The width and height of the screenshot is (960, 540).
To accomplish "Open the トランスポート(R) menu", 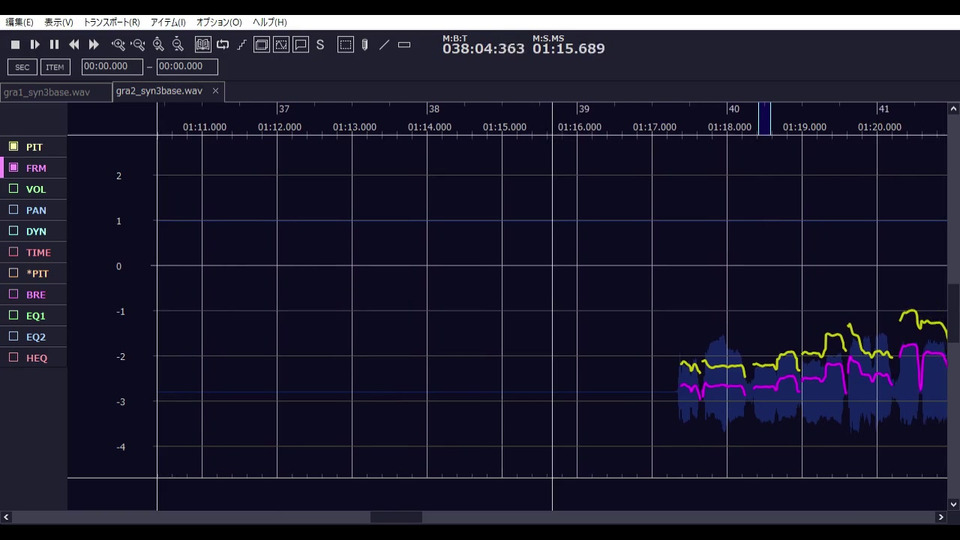I will tap(111, 22).
